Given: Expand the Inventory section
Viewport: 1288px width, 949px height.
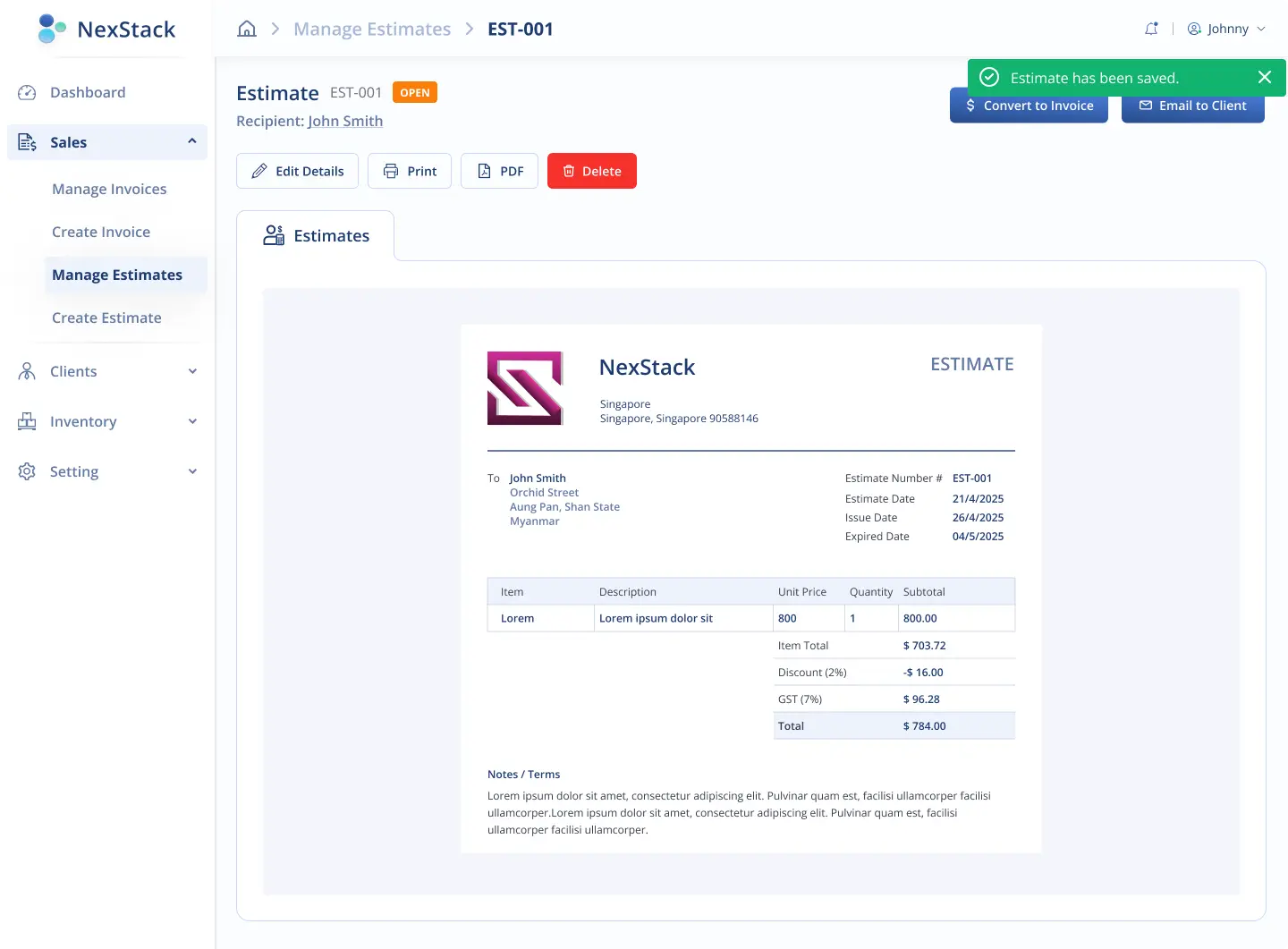Looking at the screenshot, I should click(192, 421).
